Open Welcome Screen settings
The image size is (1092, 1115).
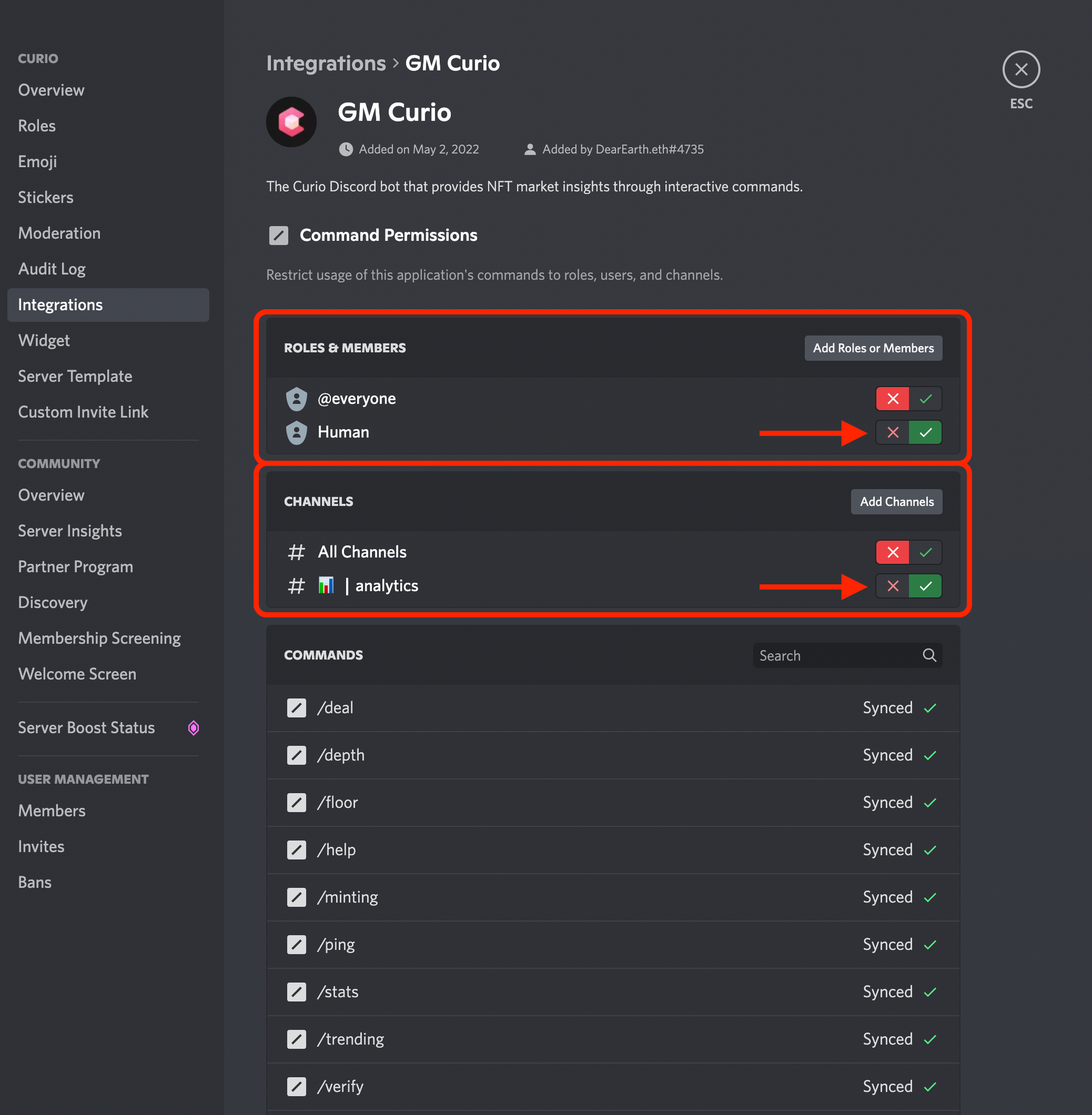pyautogui.click(x=109, y=674)
